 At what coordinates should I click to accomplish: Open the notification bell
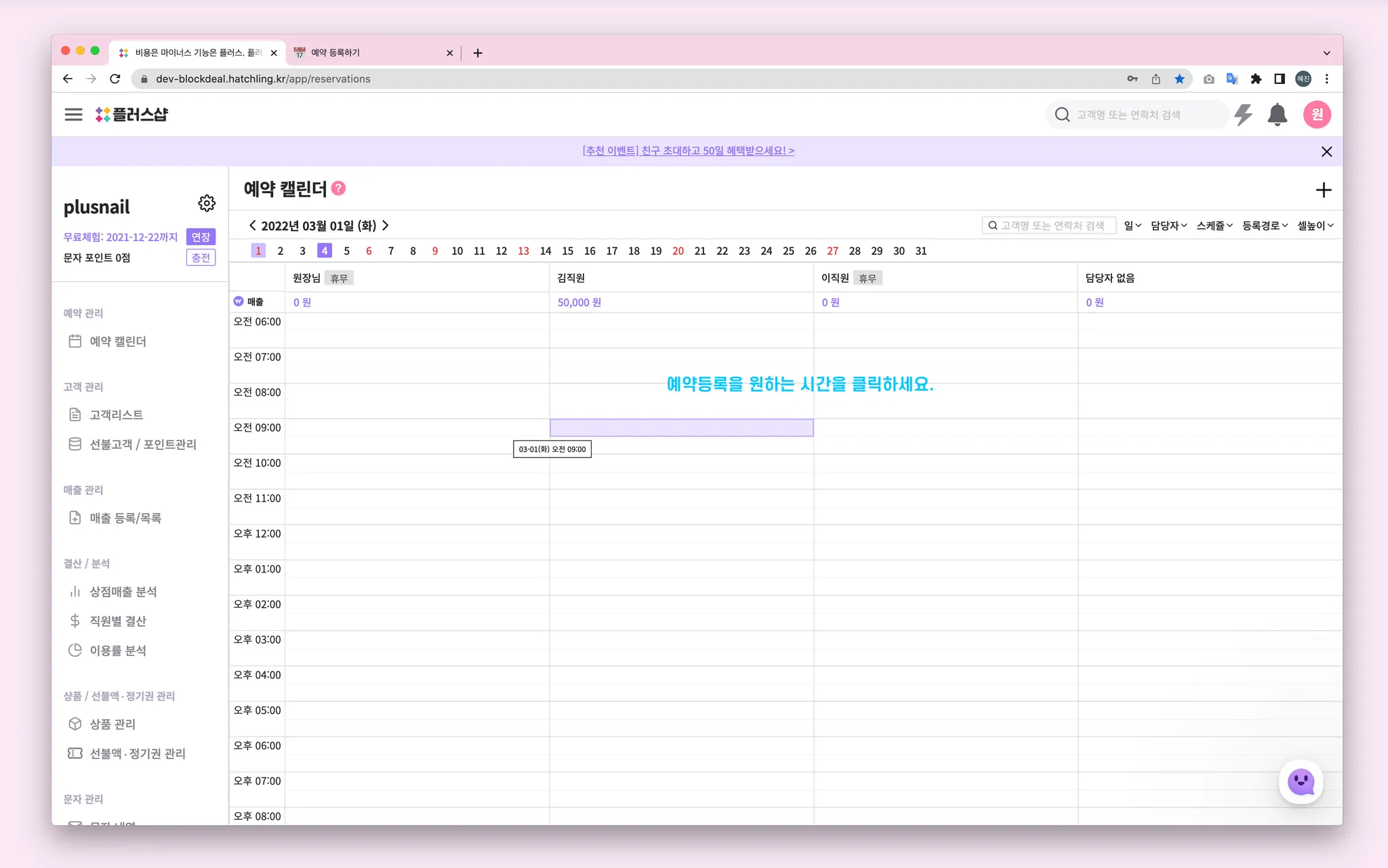[1278, 115]
